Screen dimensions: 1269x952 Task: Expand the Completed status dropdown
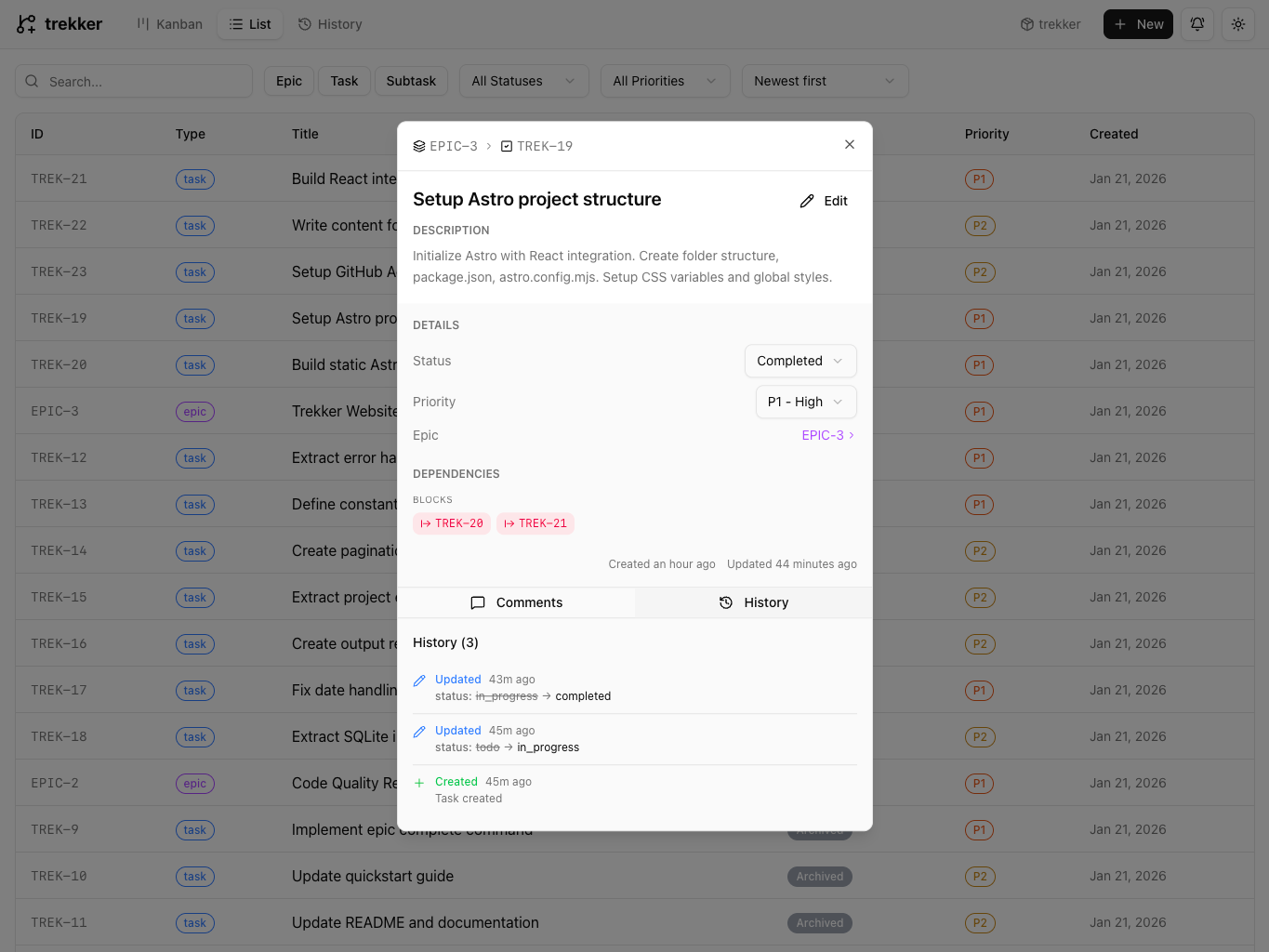(x=800, y=361)
